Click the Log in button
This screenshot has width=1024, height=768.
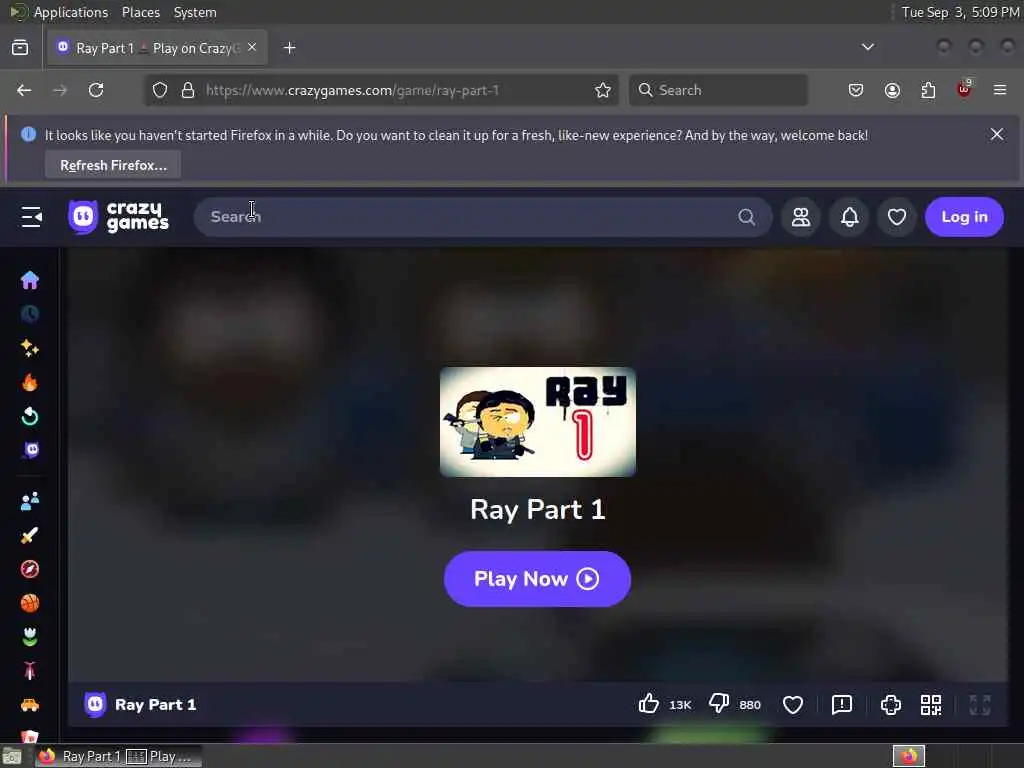965,217
